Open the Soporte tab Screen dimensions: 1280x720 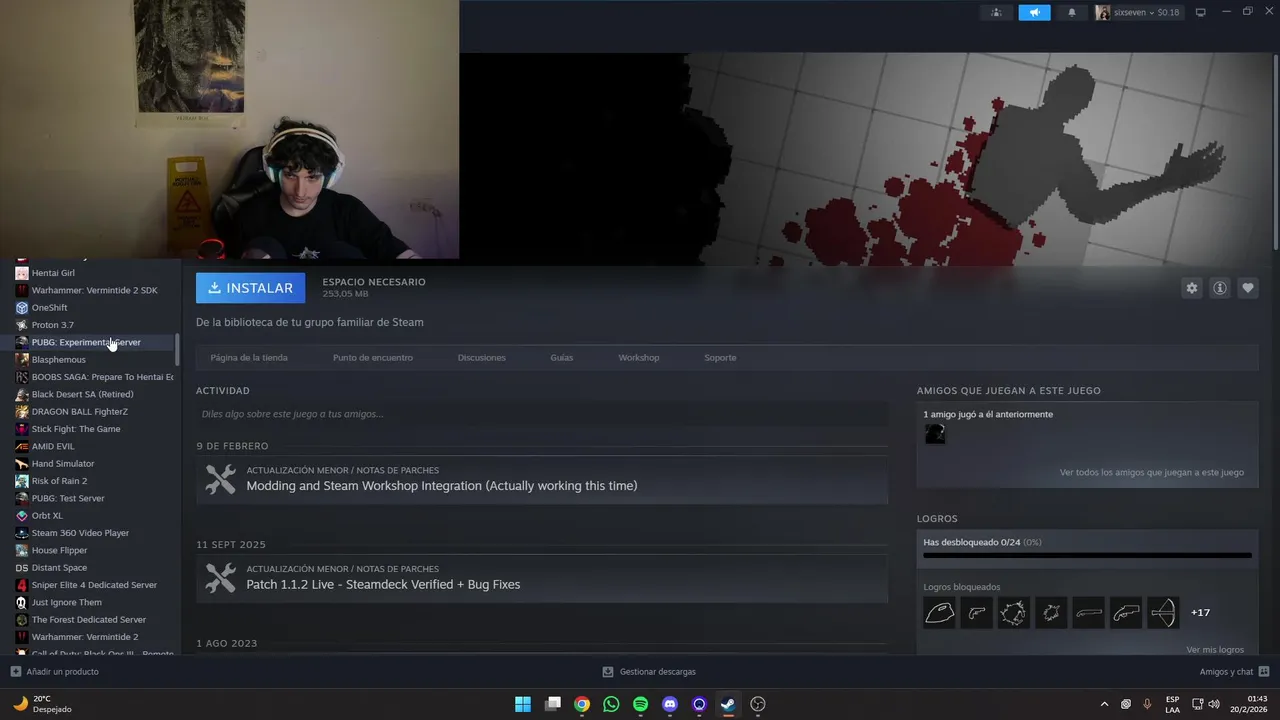720,358
